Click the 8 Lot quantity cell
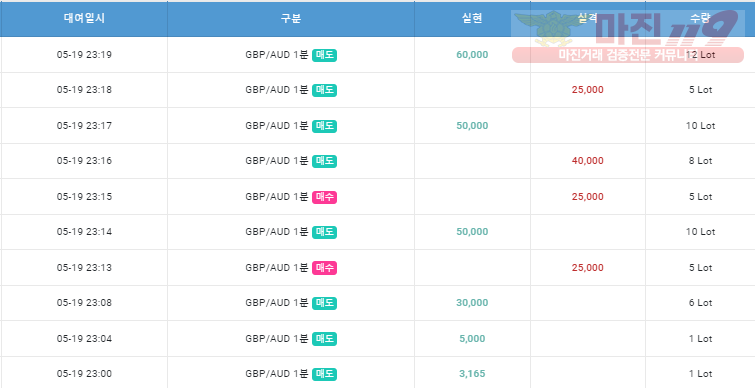Viewport: 755px width, 388px height. 700,161
